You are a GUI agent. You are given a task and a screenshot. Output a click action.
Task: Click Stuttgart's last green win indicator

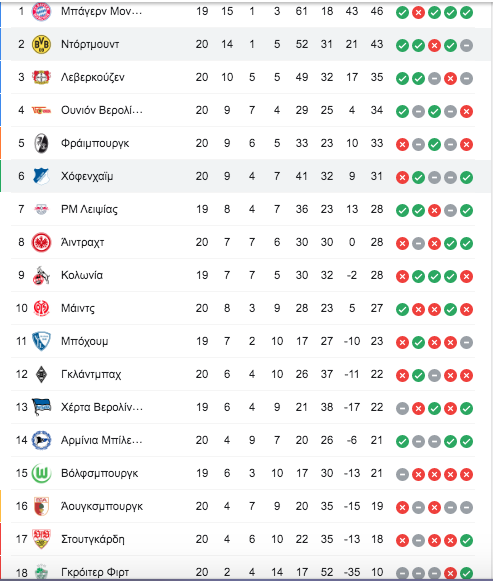[466, 541]
